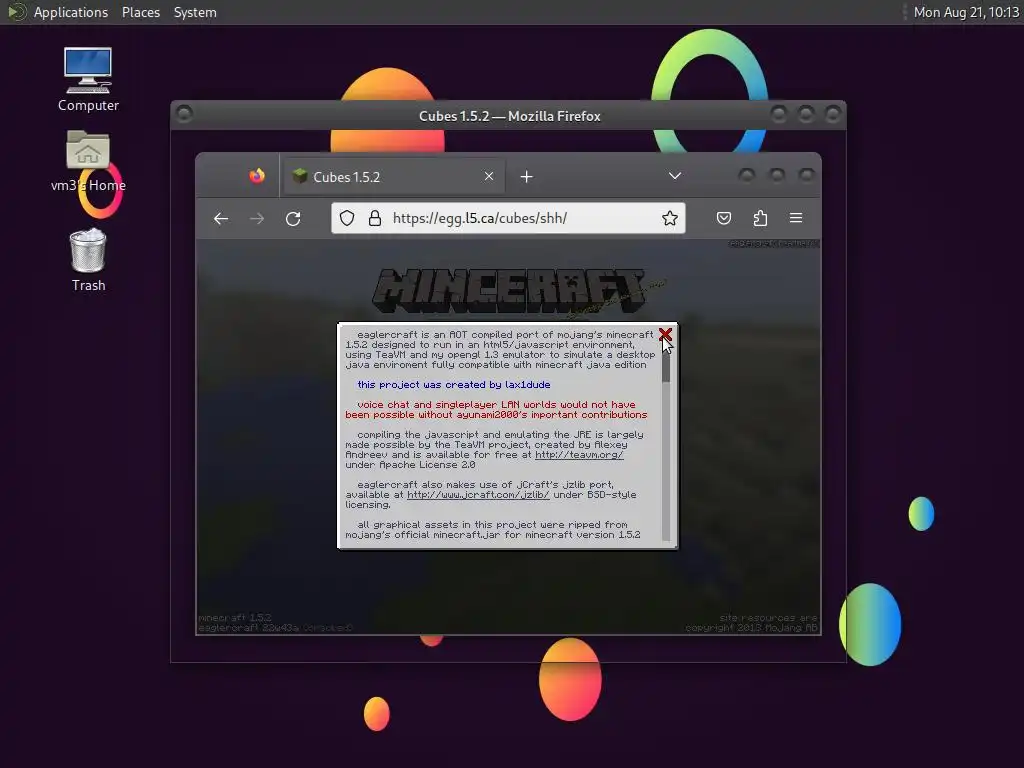Click the MATE logo in top panel
Viewport: 1024px width, 768px height.
(17, 12)
